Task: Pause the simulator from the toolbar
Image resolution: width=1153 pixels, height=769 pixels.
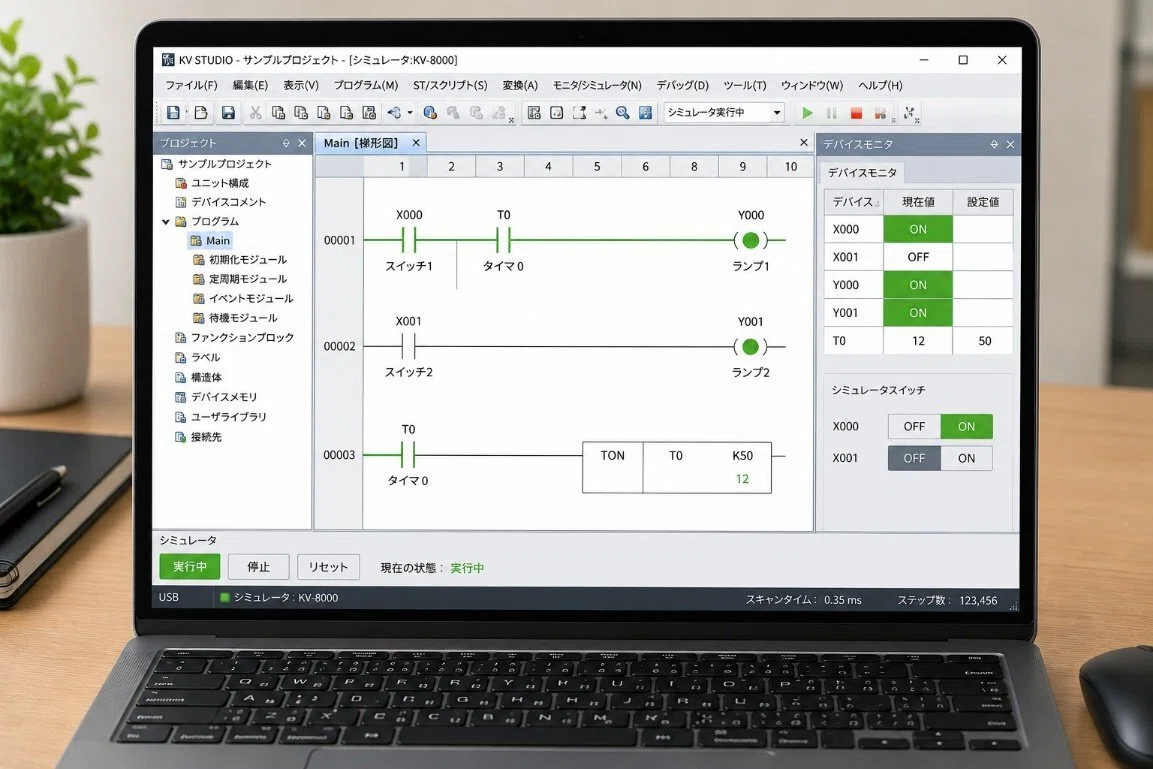Action: (832, 113)
